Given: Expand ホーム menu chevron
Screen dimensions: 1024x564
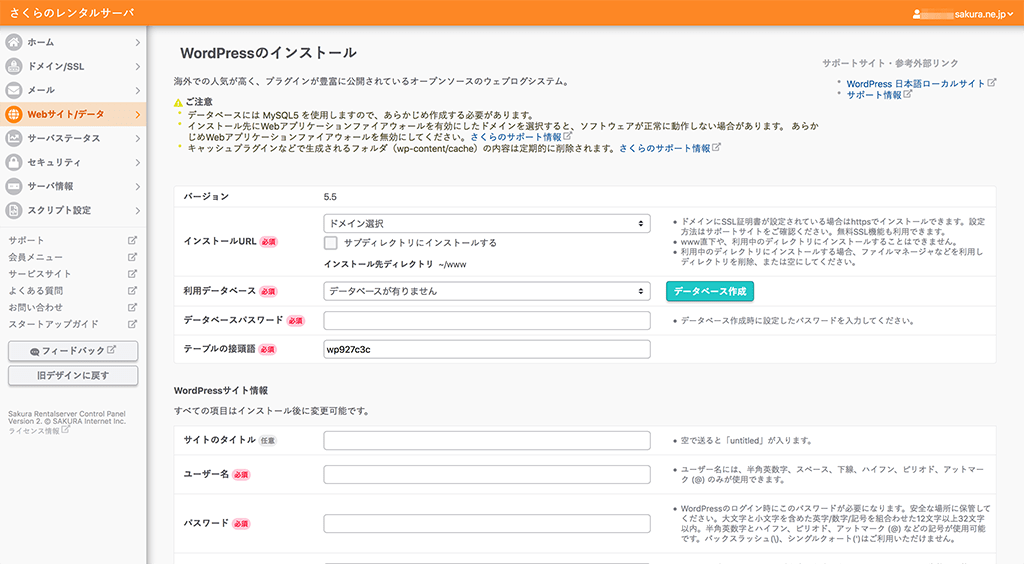Looking at the screenshot, I should click(138, 42).
